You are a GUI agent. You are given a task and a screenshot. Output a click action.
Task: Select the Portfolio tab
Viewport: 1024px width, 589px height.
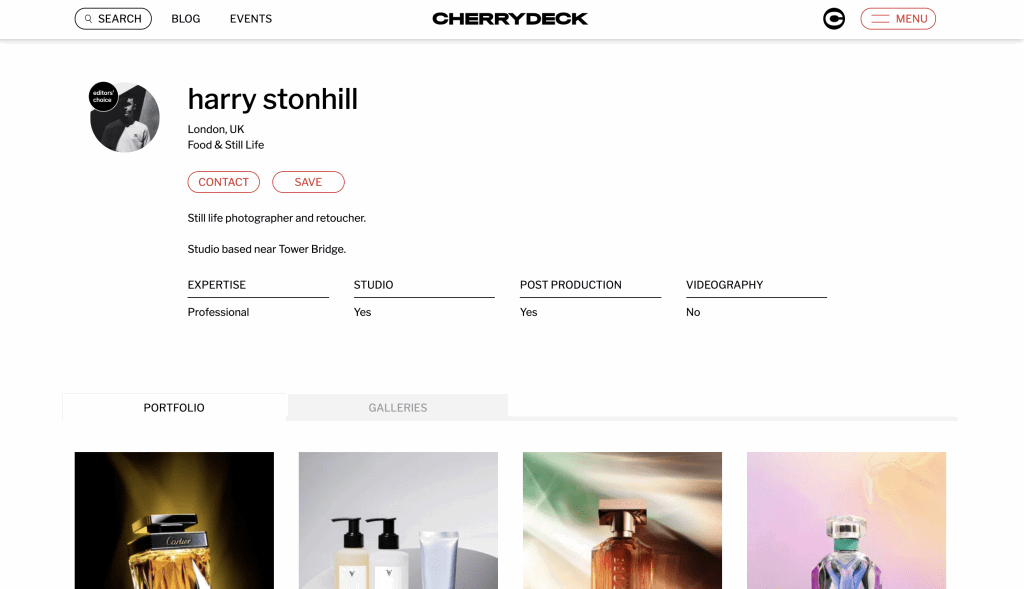point(174,407)
